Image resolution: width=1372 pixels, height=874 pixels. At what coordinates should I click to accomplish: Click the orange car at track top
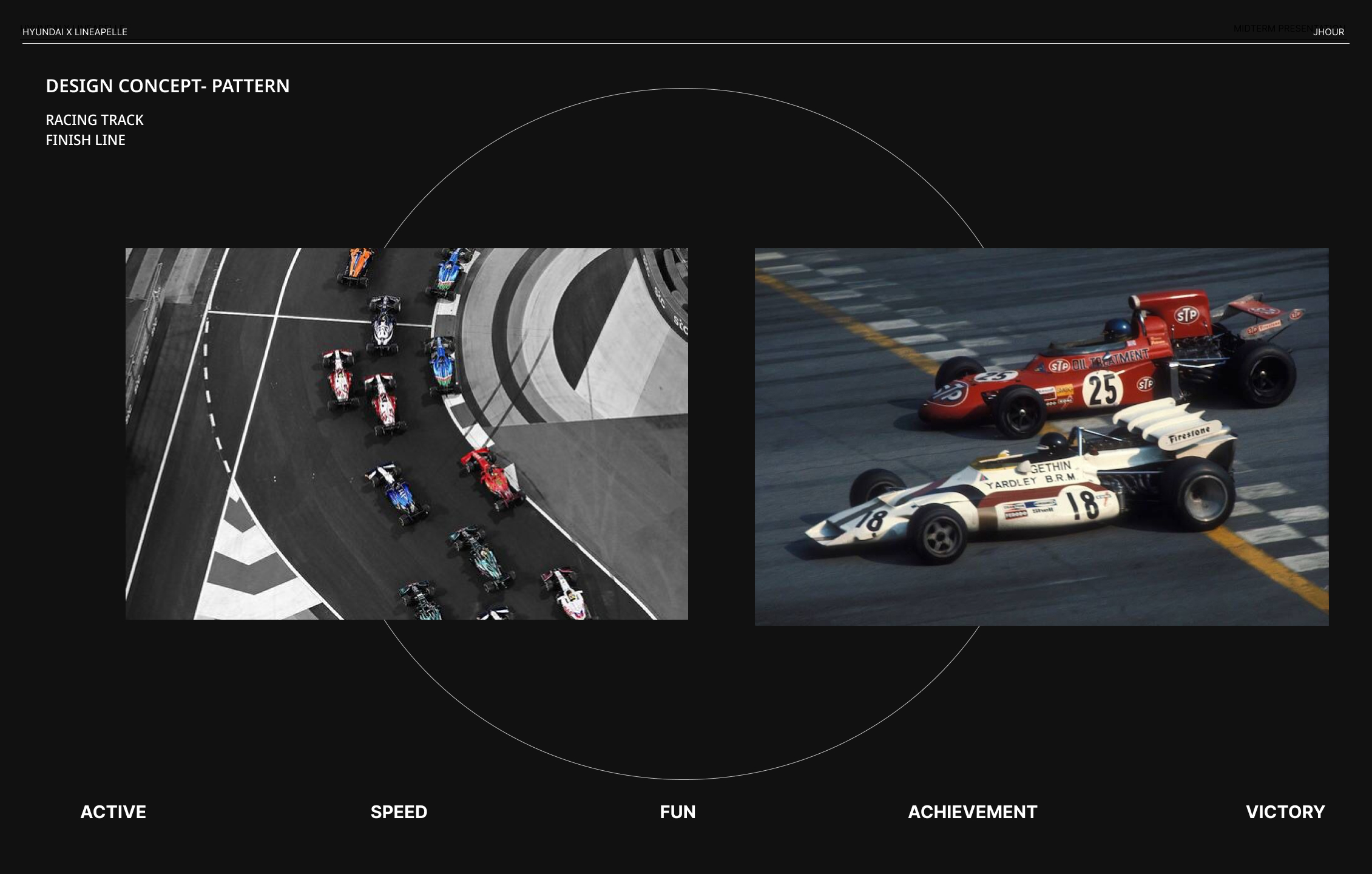tap(356, 266)
